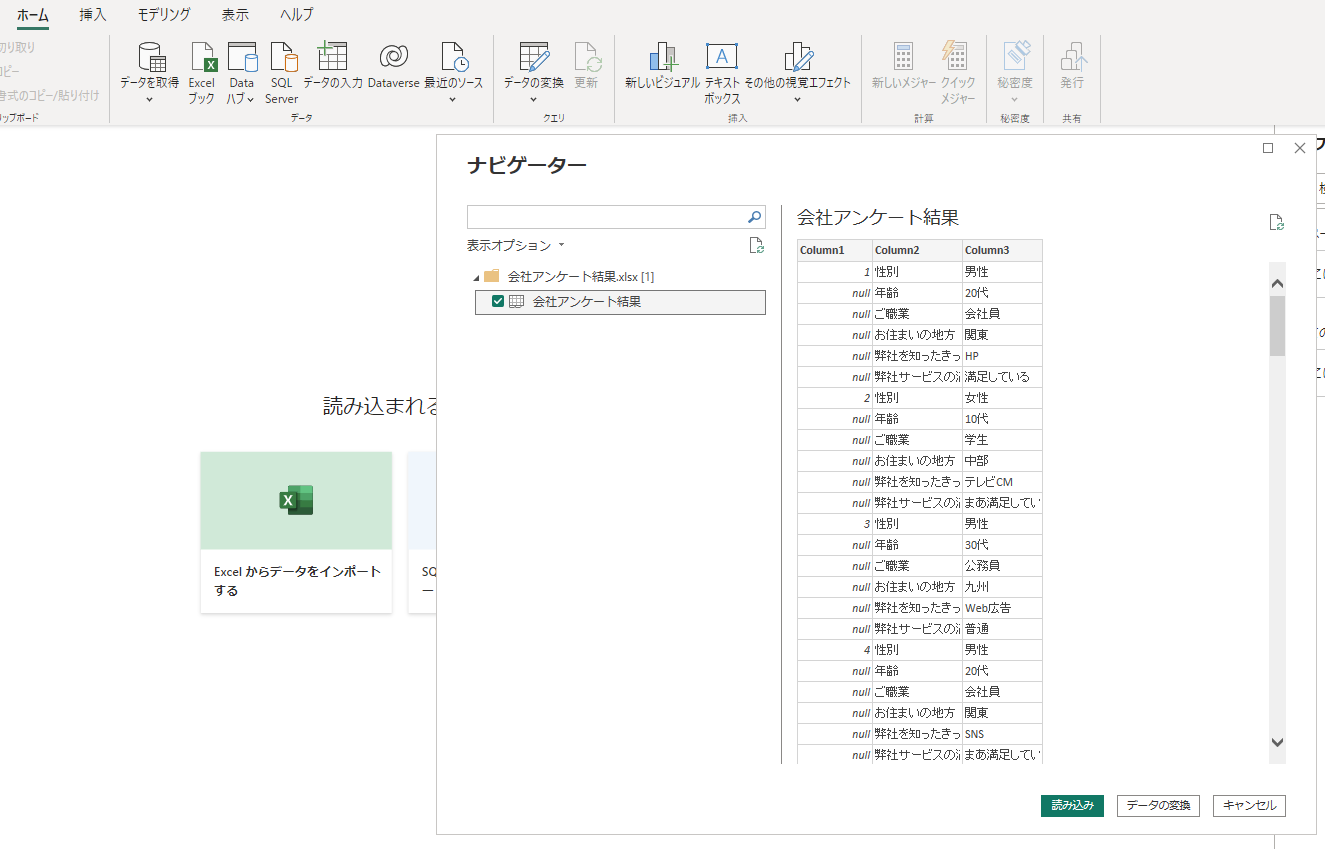The width and height of the screenshot is (1325, 849).
Task: Click the SNS cell
Action: 1002,734
